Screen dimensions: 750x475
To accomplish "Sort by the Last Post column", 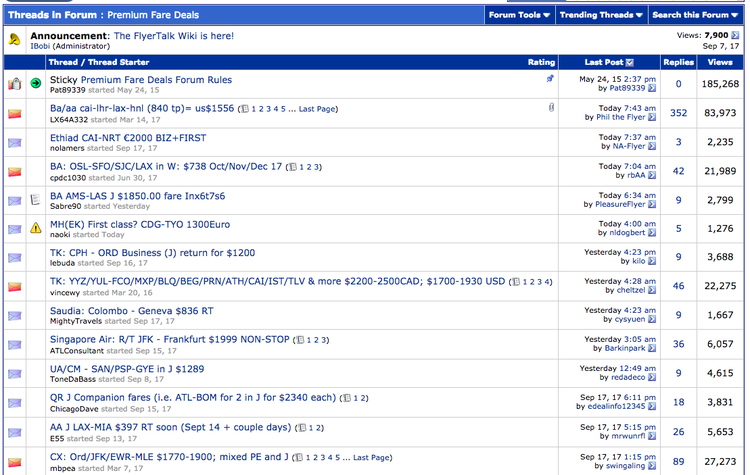I will coord(604,62).
